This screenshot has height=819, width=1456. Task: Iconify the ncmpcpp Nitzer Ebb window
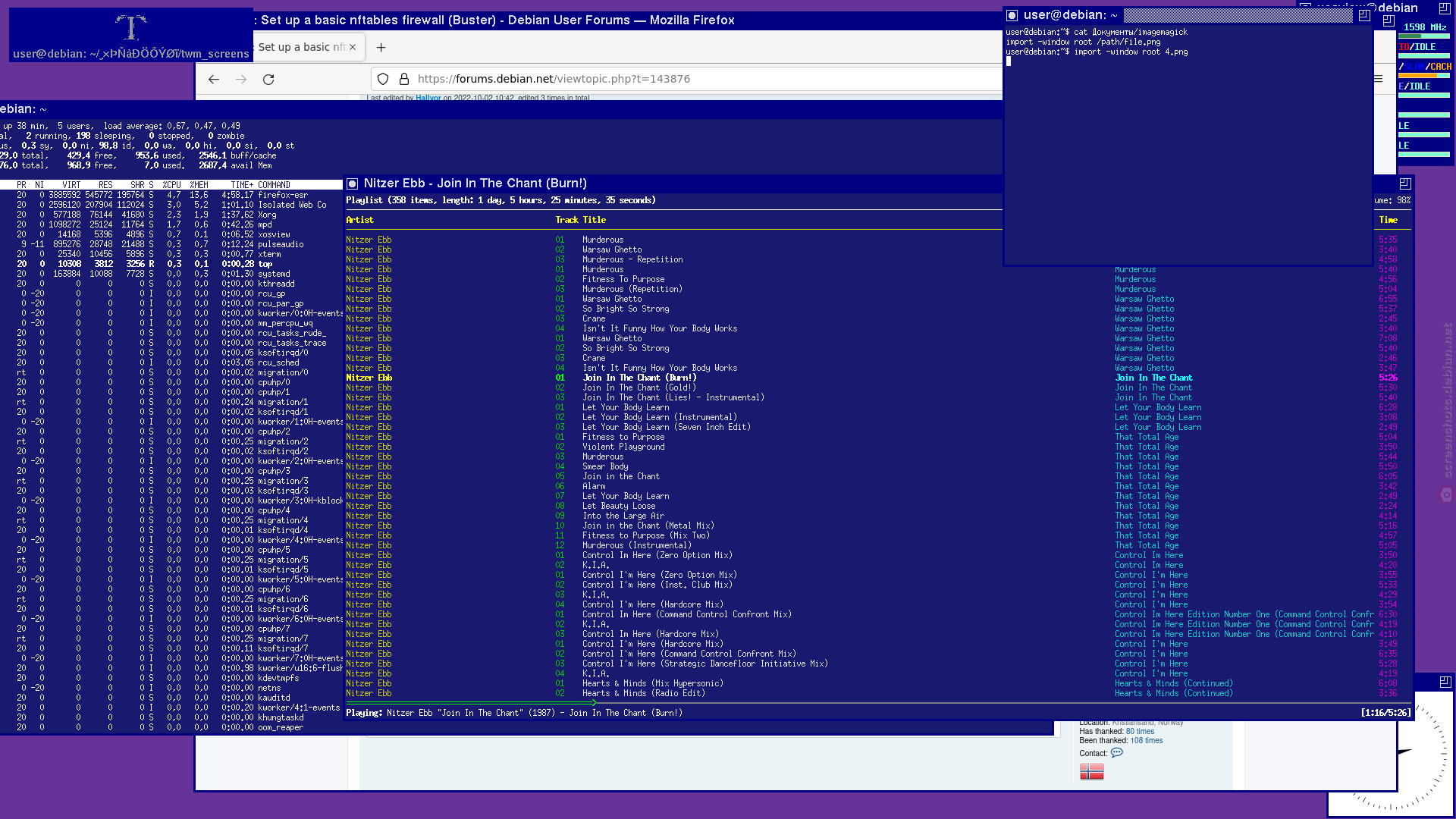point(352,184)
